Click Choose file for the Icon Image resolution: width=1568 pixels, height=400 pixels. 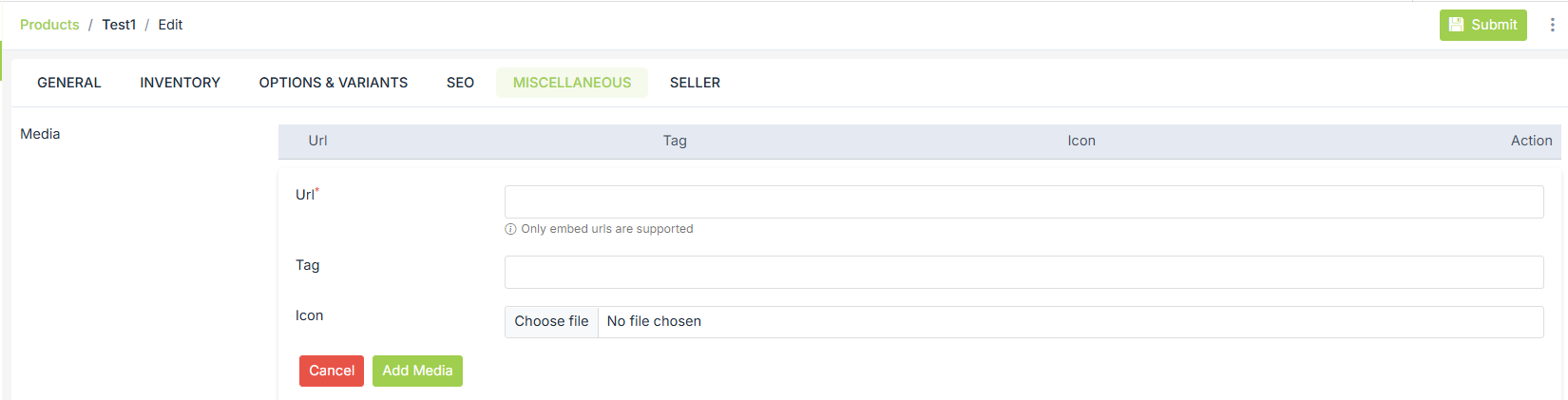(551, 321)
